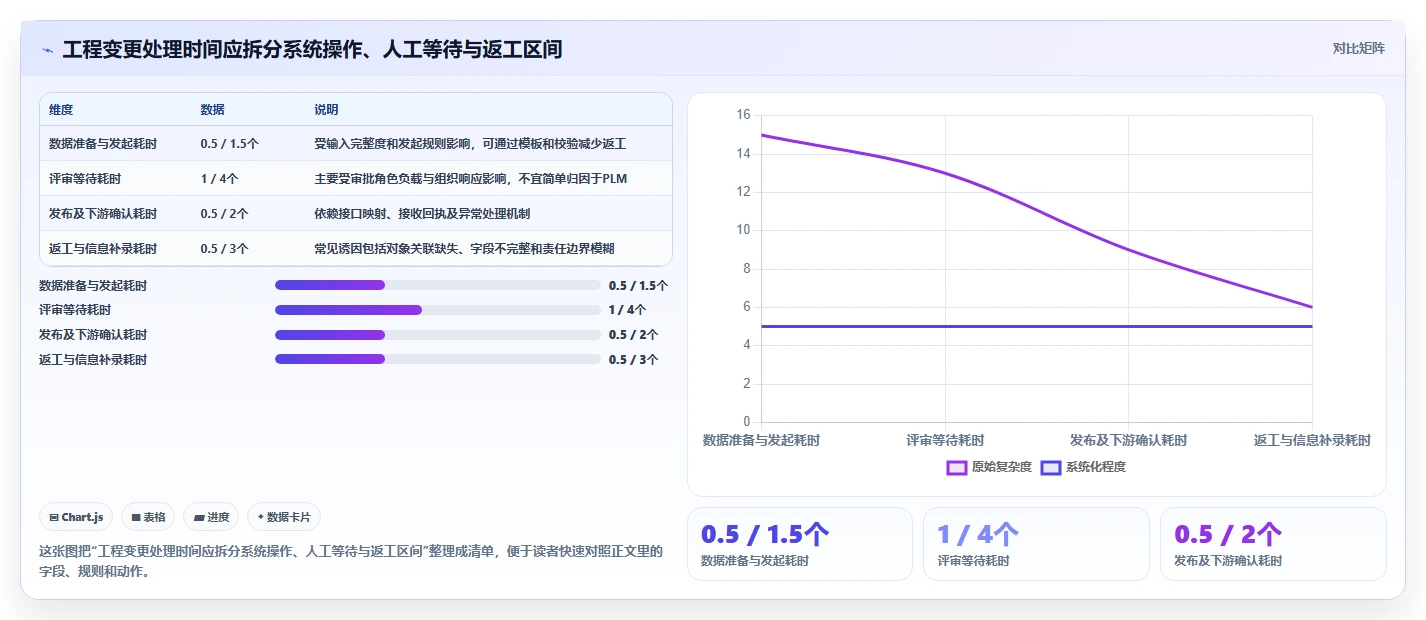Click progress bar for 评审等待耗时
1426x620 pixels.
[x=438, y=310]
